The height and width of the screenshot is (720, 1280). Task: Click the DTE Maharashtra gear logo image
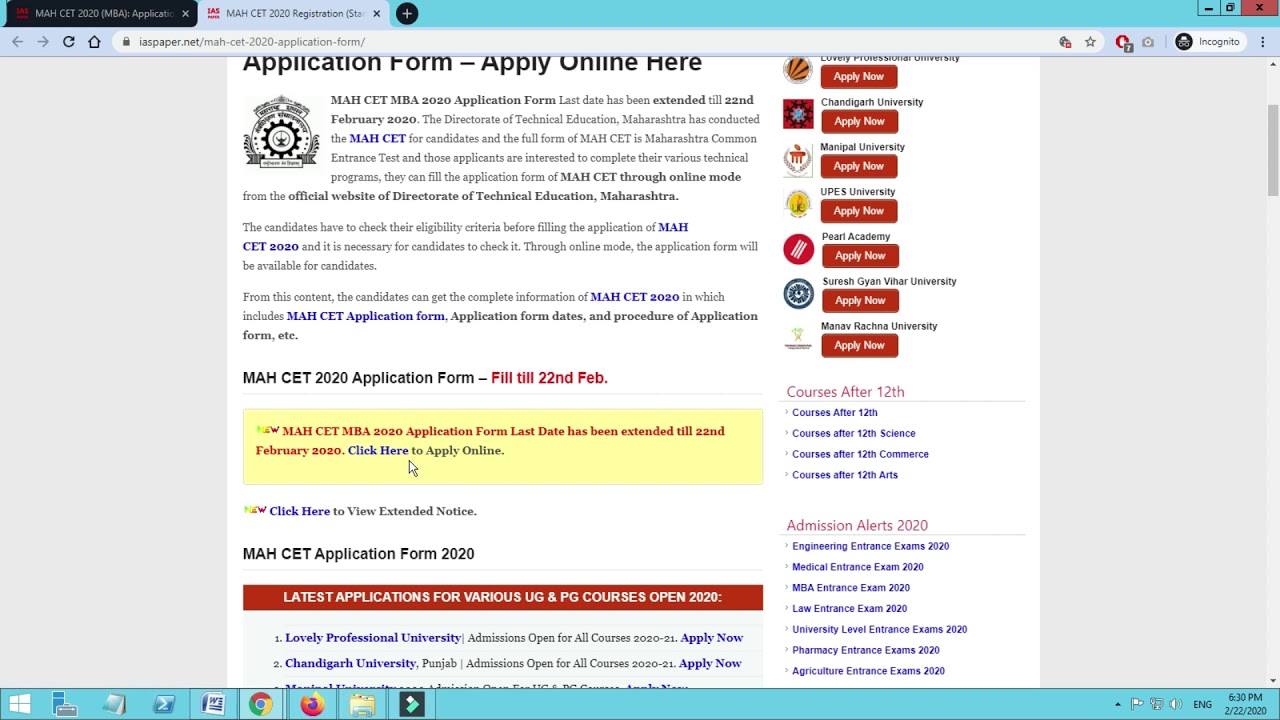click(x=281, y=132)
